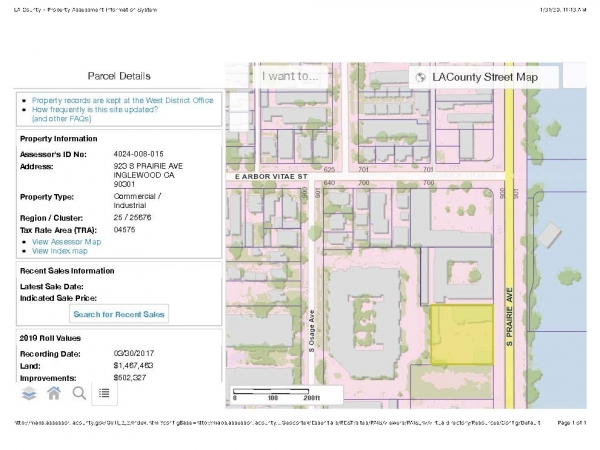Click the 2019 Roll Values heading
The image size is (600, 450).
coord(50,338)
